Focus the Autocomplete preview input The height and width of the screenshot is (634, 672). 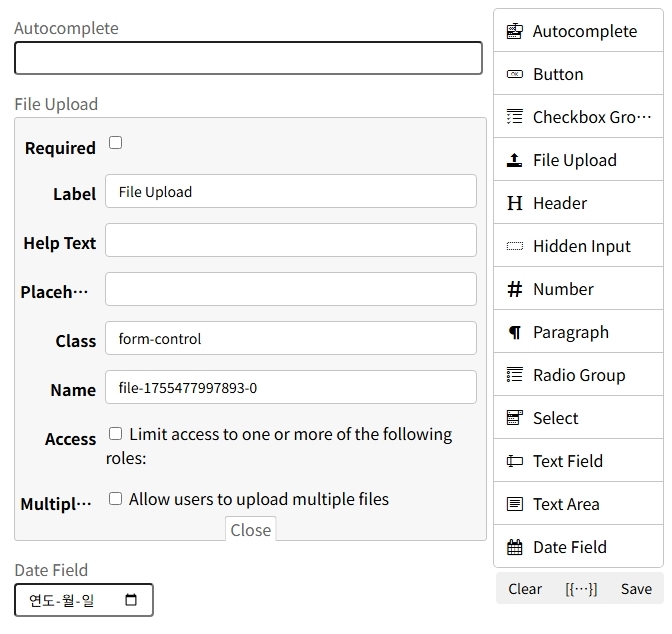(248, 58)
